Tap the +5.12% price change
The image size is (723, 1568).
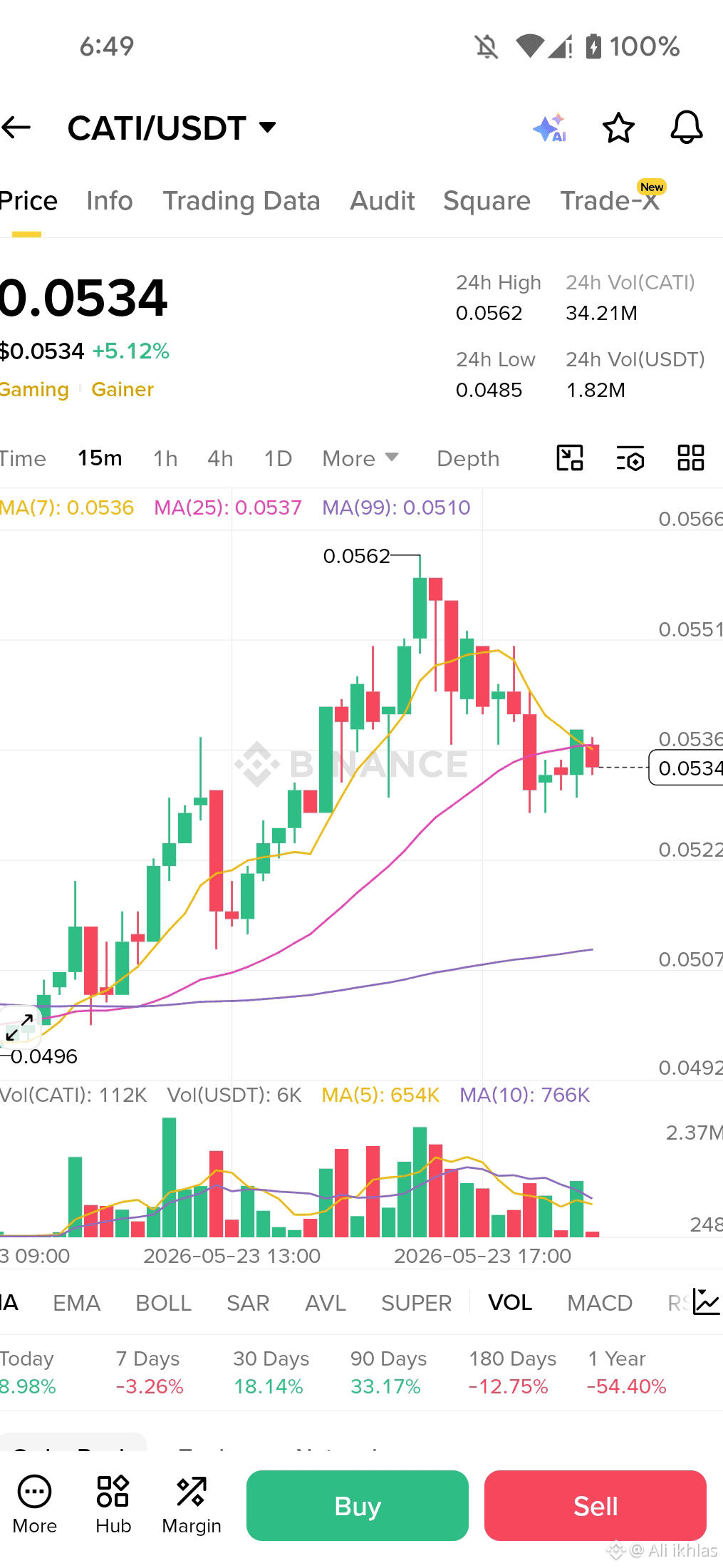click(x=131, y=351)
